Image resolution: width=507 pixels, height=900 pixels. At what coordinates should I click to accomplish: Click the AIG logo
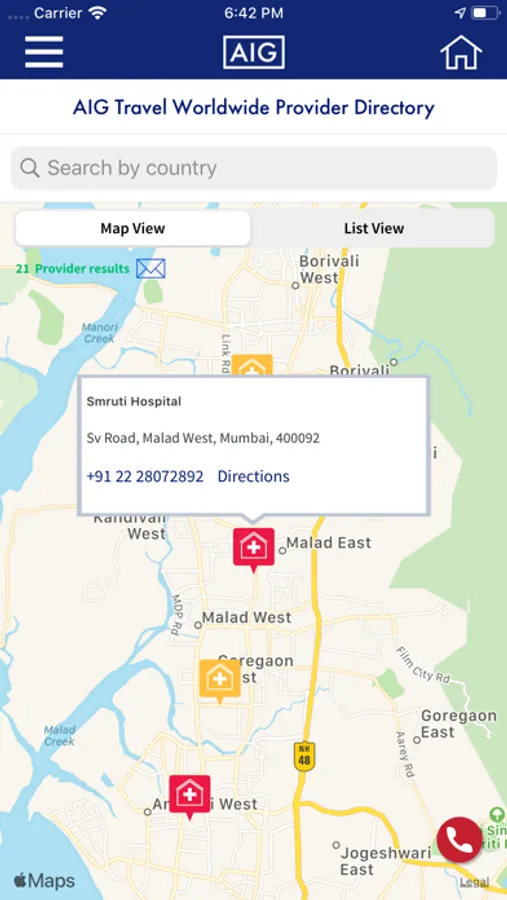point(254,53)
